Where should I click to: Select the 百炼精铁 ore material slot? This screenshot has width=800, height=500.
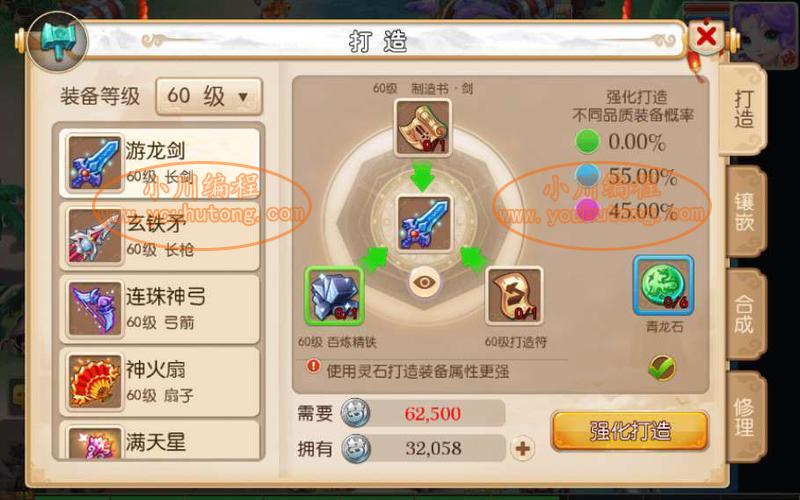click(334, 295)
